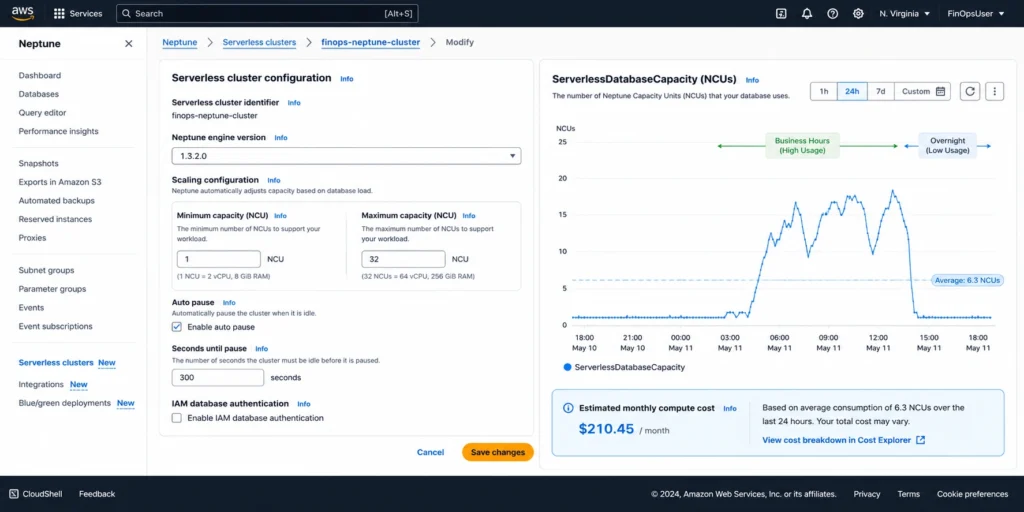Click the Maximum capacity NCU field

coord(404,259)
